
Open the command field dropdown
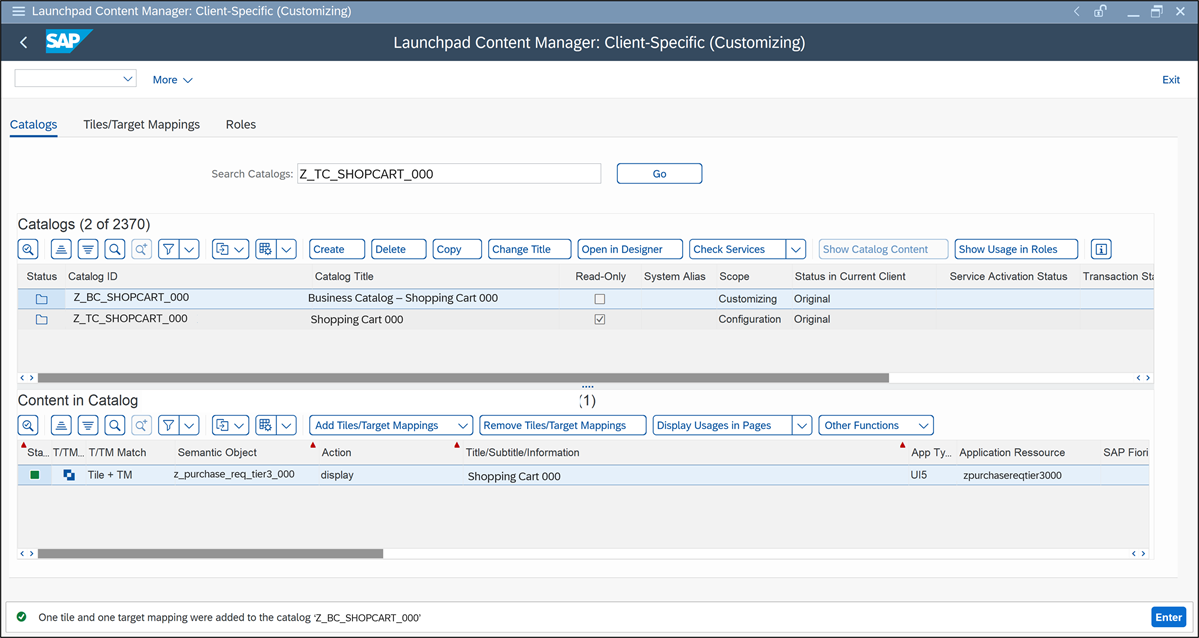pos(128,79)
